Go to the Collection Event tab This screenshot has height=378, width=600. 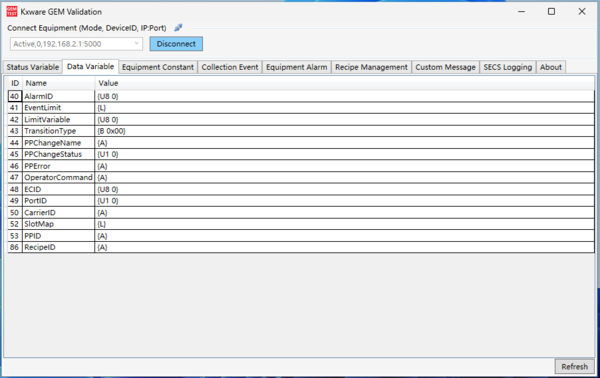(x=230, y=67)
